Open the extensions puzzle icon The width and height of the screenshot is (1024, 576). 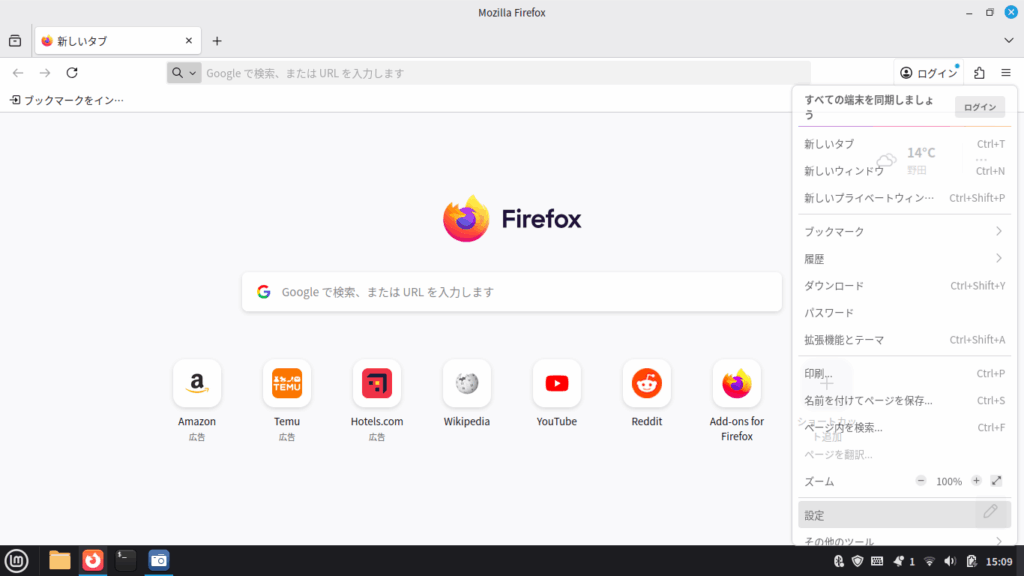tap(979, 73)
